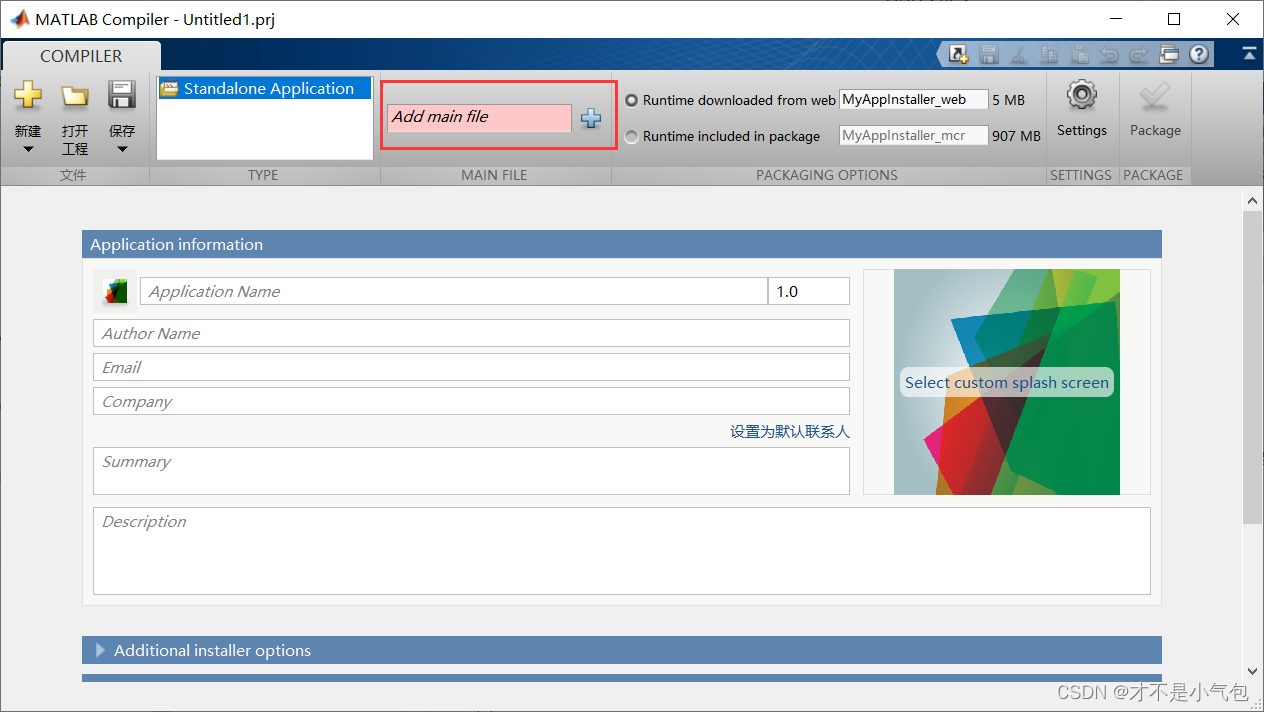Collapse the toolstrip with the top-right arrow
This screenshot has width=1264, height=712.
tap(1249, 53)
